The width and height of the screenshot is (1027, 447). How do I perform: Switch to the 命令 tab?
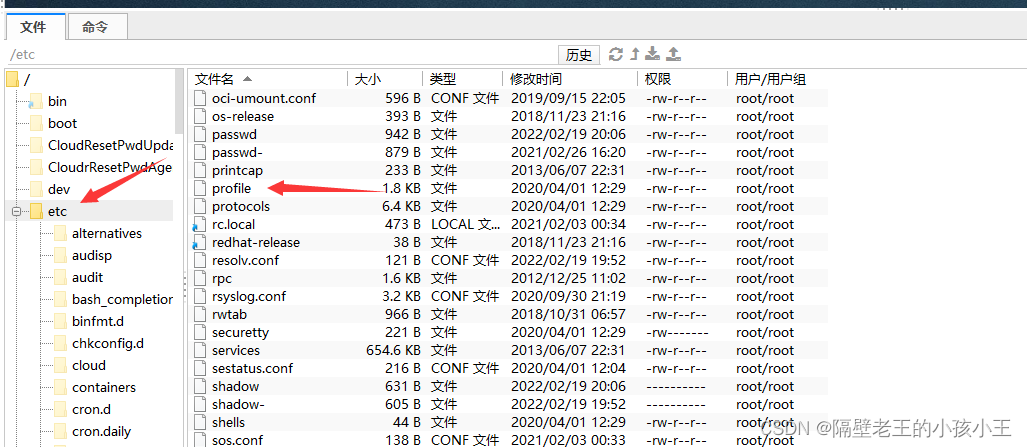click(x=96, y=27)
